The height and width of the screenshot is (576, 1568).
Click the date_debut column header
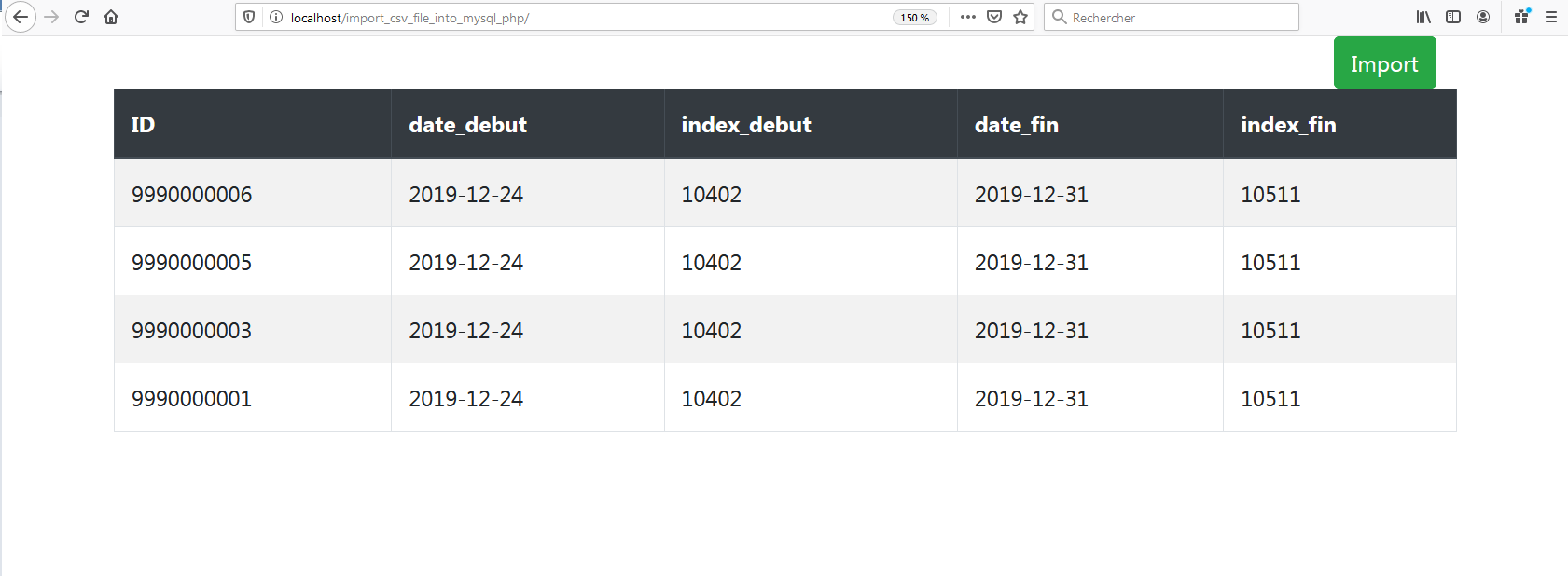(467, 125)
